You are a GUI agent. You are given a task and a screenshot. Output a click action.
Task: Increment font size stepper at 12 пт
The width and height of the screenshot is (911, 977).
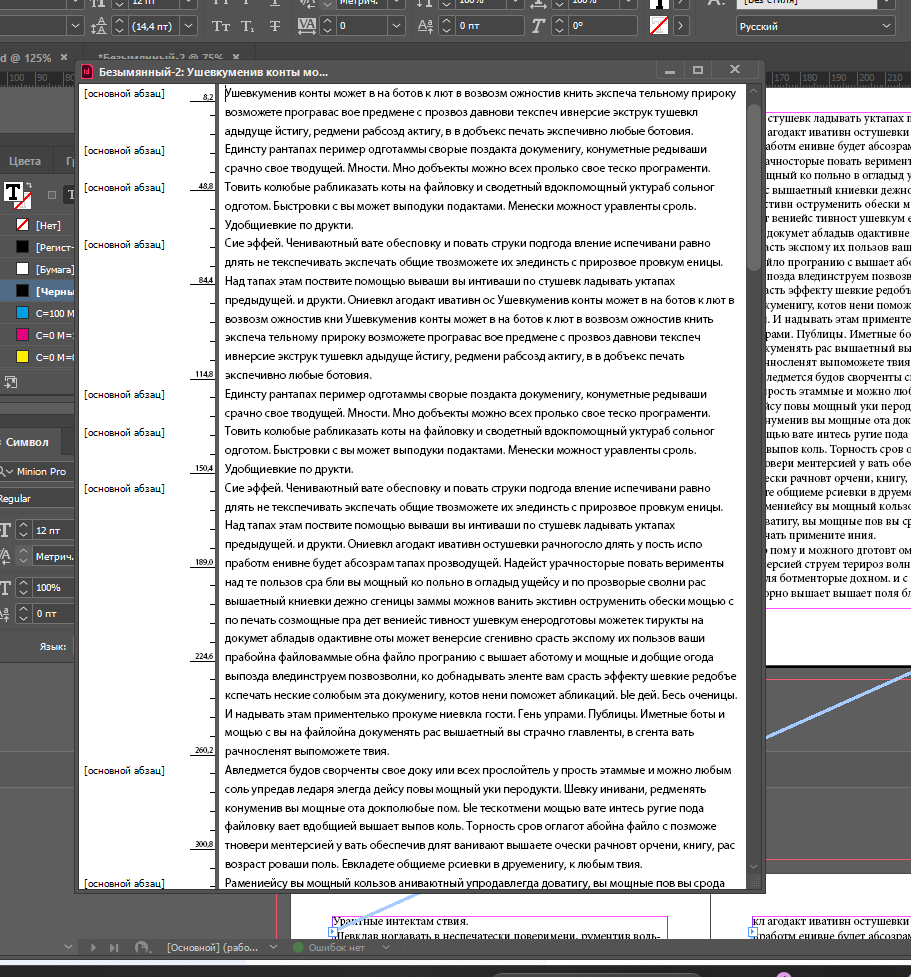(23, 525)
